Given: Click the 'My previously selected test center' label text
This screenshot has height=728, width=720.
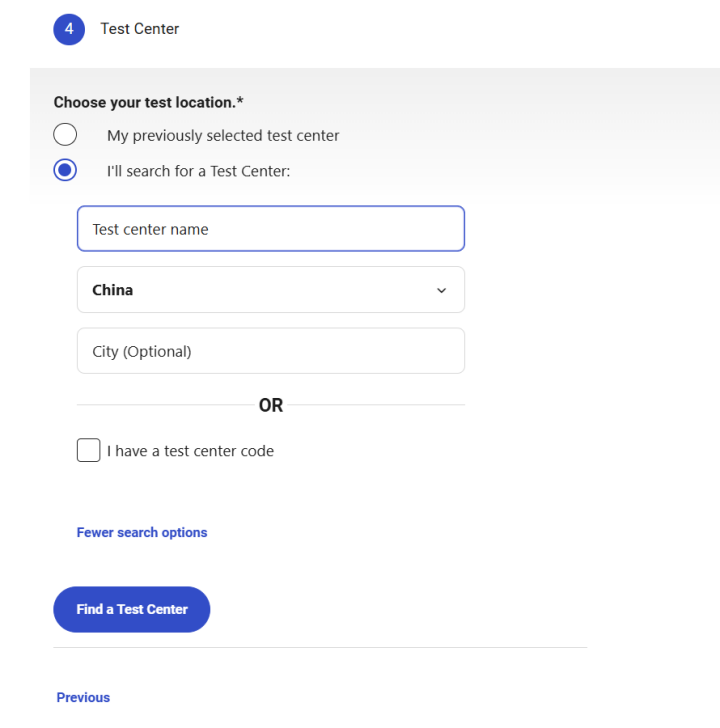Looking at the screenshot, I should coord(223,135).
